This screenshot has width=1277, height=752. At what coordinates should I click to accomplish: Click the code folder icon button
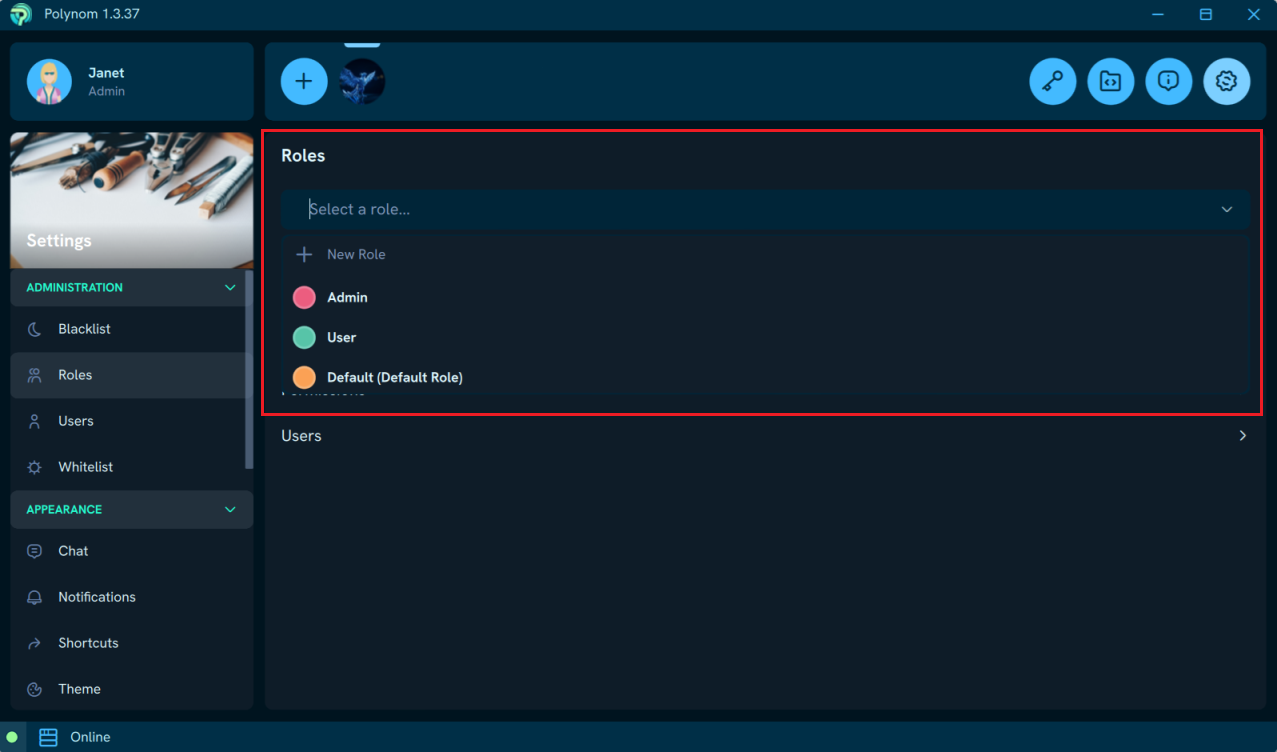coord(1110,81)
